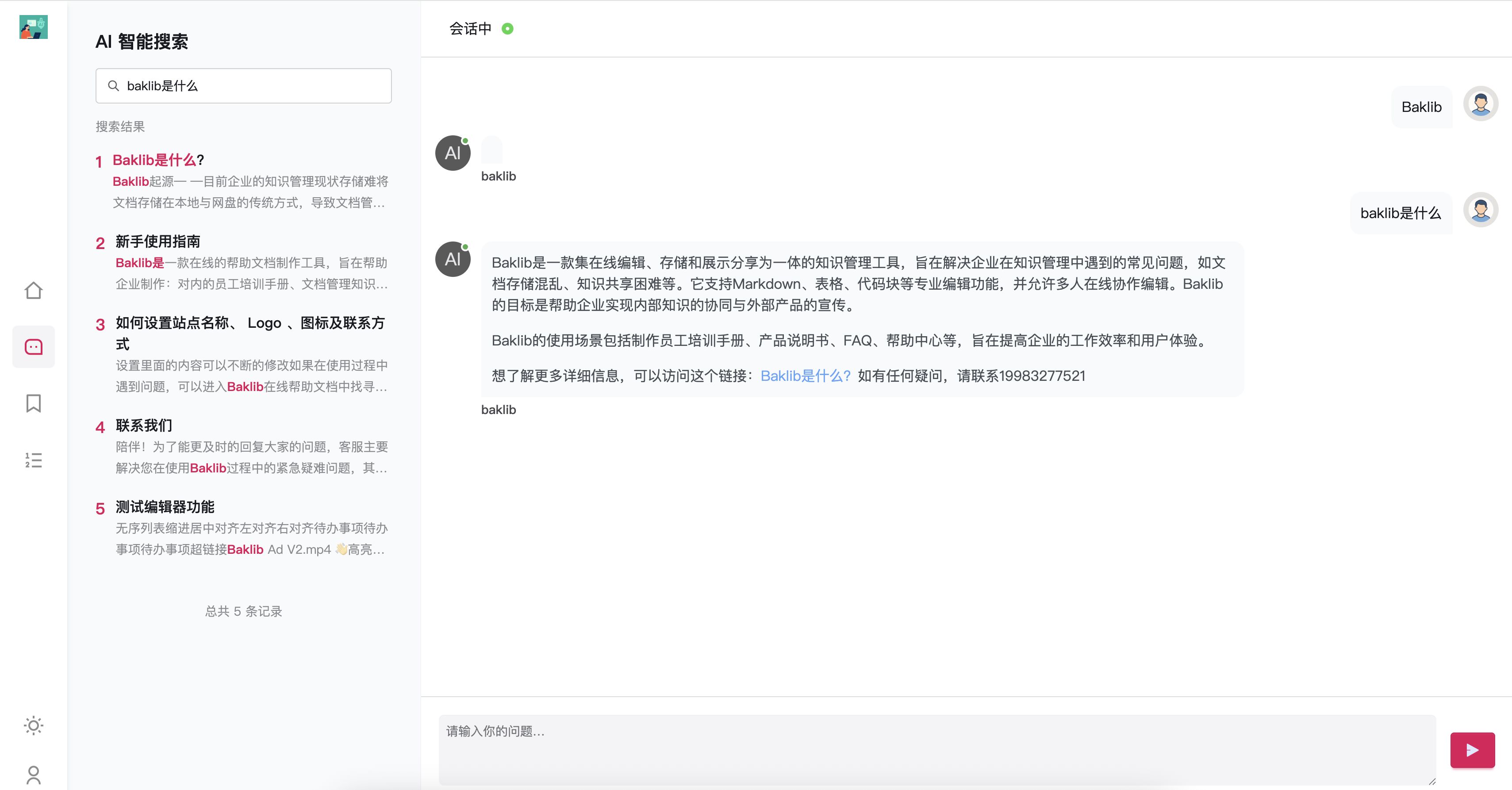Image resolution: width=1512 pixels, height=790 pixels.
Task: Open the user profile icon in sidebar
Action: (x=34, y=775)
